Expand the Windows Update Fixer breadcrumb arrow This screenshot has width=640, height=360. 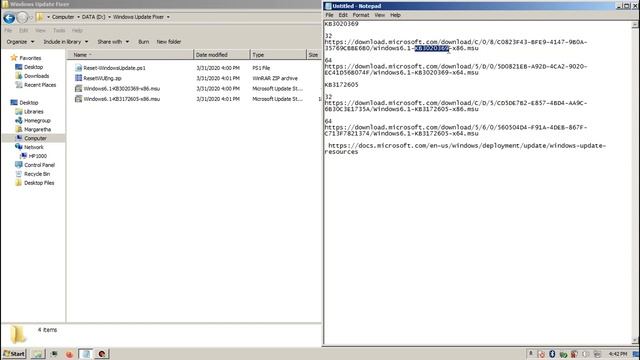tap(168, 17)
